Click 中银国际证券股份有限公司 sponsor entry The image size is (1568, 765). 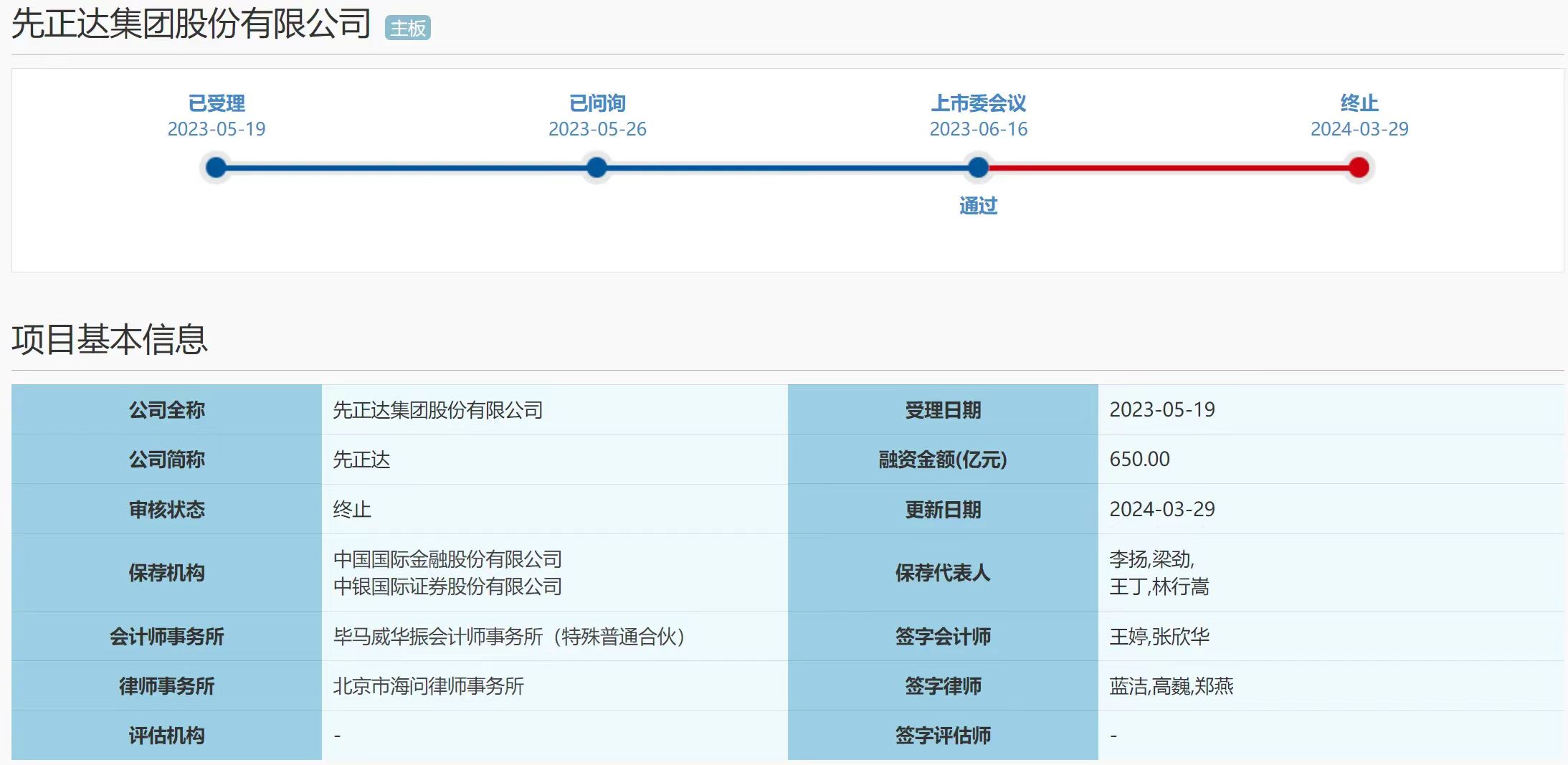coord(447,586)
